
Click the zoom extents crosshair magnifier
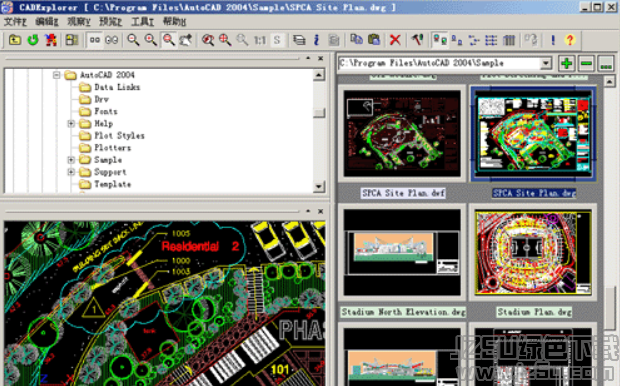[225, 40]
